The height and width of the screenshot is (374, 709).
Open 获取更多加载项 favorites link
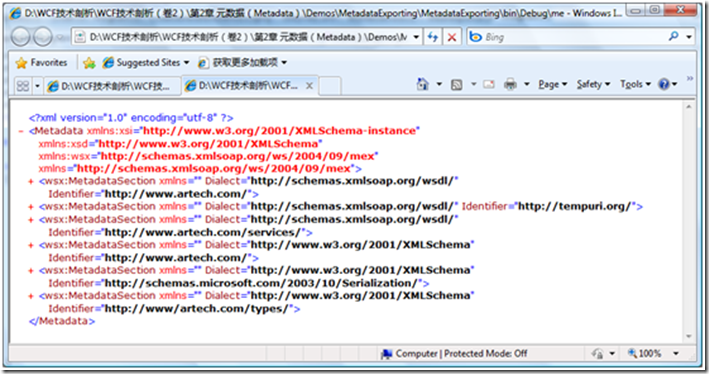[x=238, y=62]
